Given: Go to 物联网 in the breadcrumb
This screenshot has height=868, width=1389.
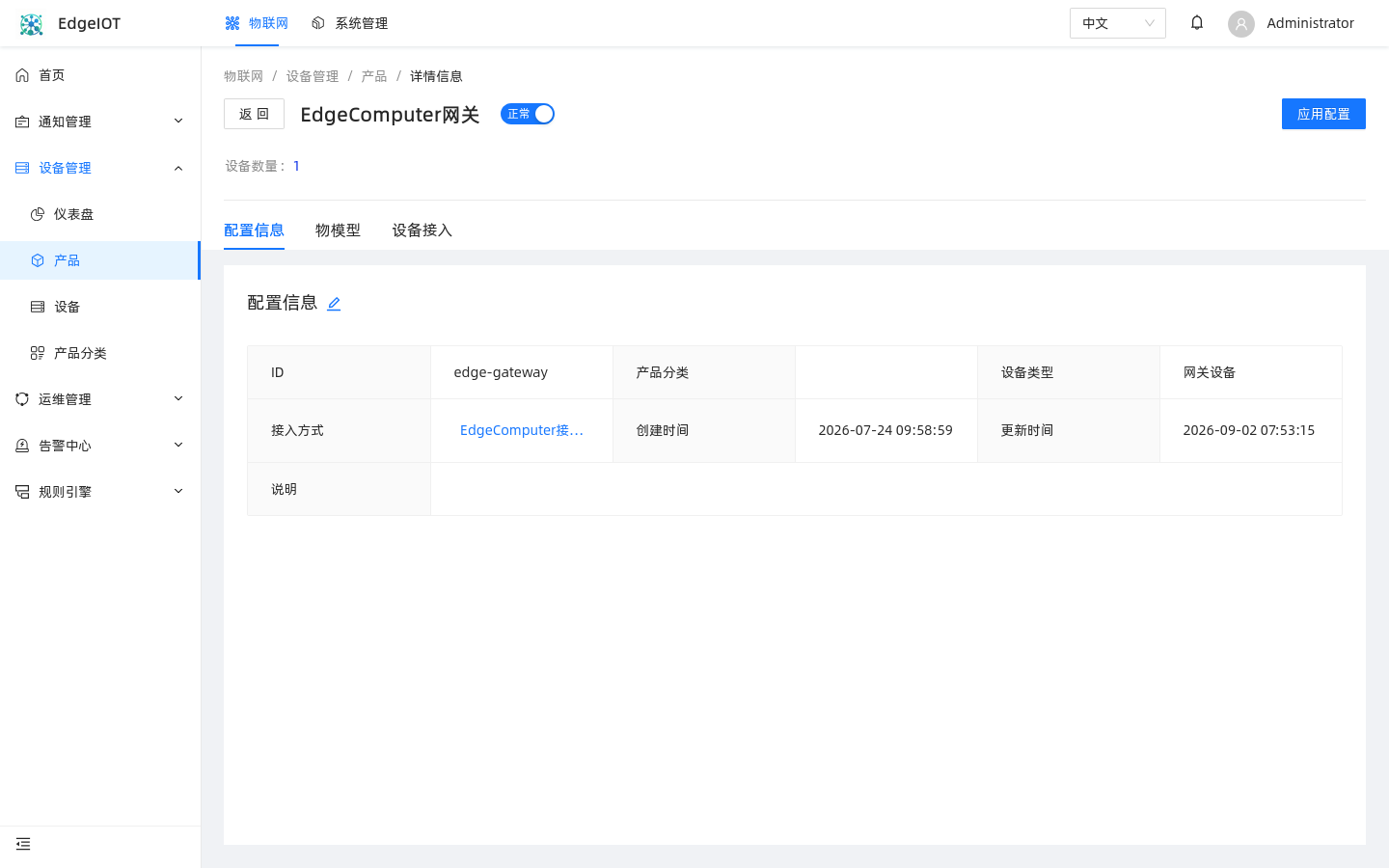Looking at the screenshot, I should tap(243, 76).
